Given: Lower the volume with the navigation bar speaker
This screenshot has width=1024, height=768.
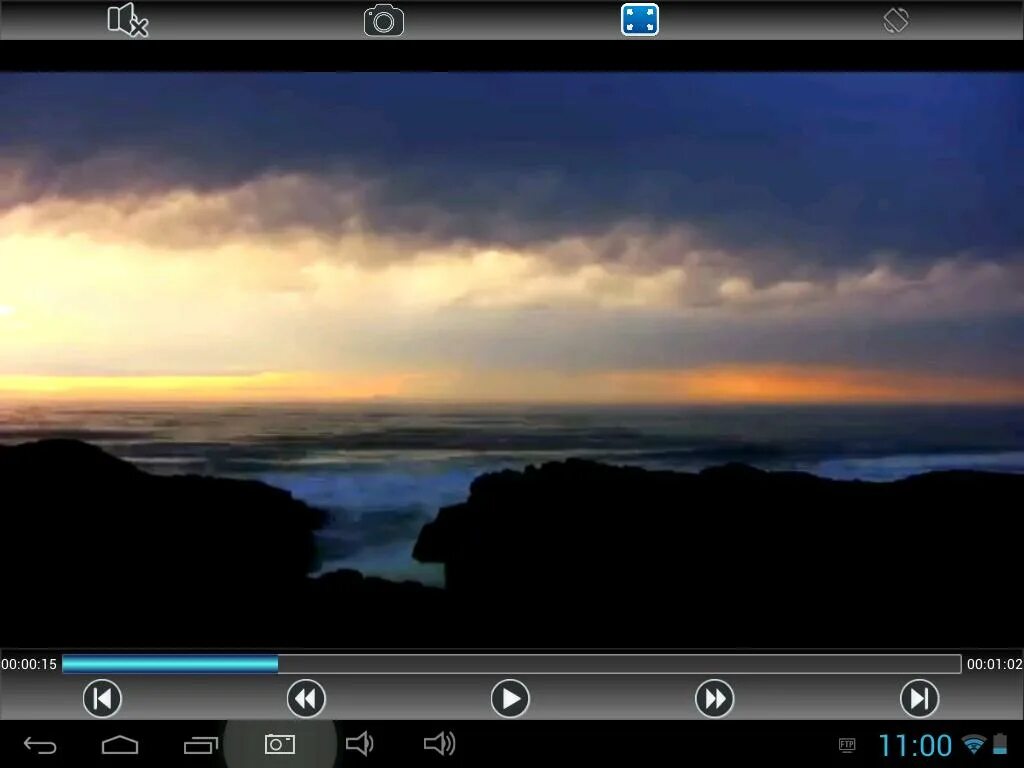Looking at the screenshot, I should (x=359, y=744).
